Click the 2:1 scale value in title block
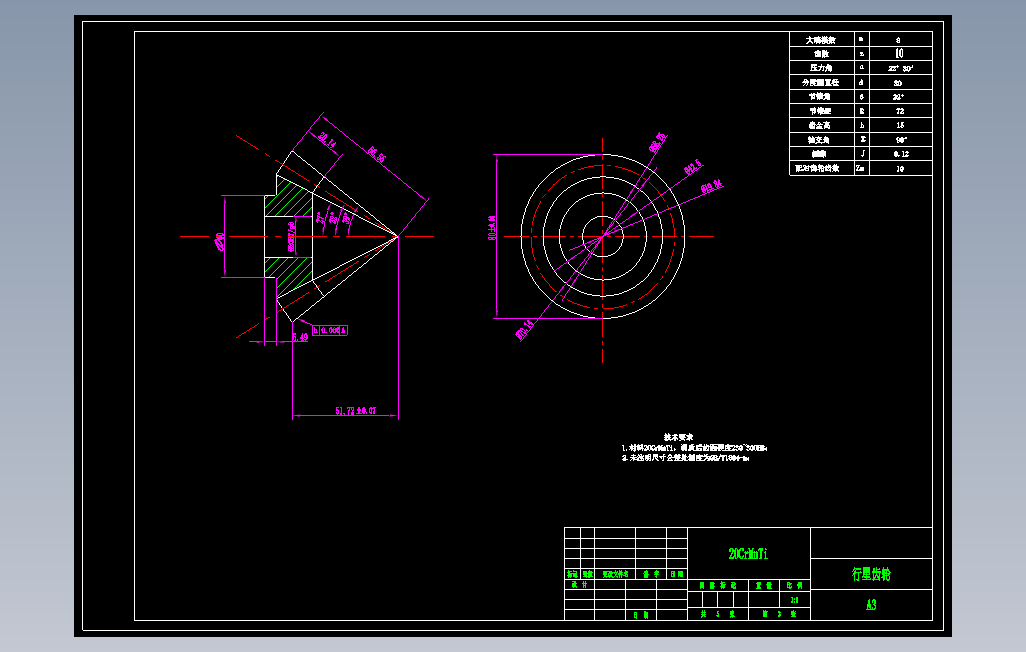Viewport: 1026px width, 652px height. pos(794,600)
